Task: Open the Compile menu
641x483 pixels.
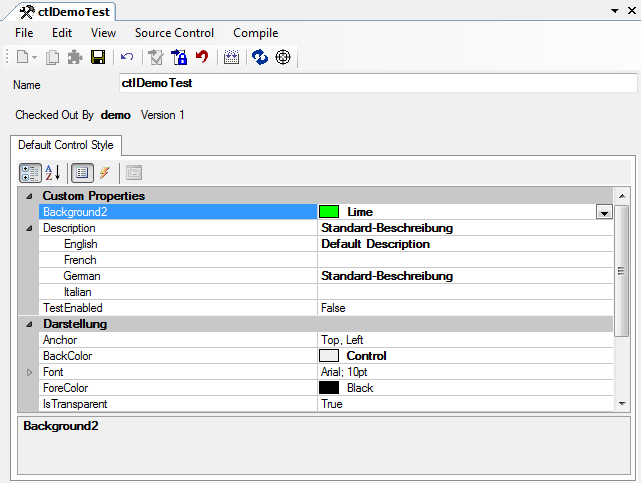Action: [x=255, y=33]
